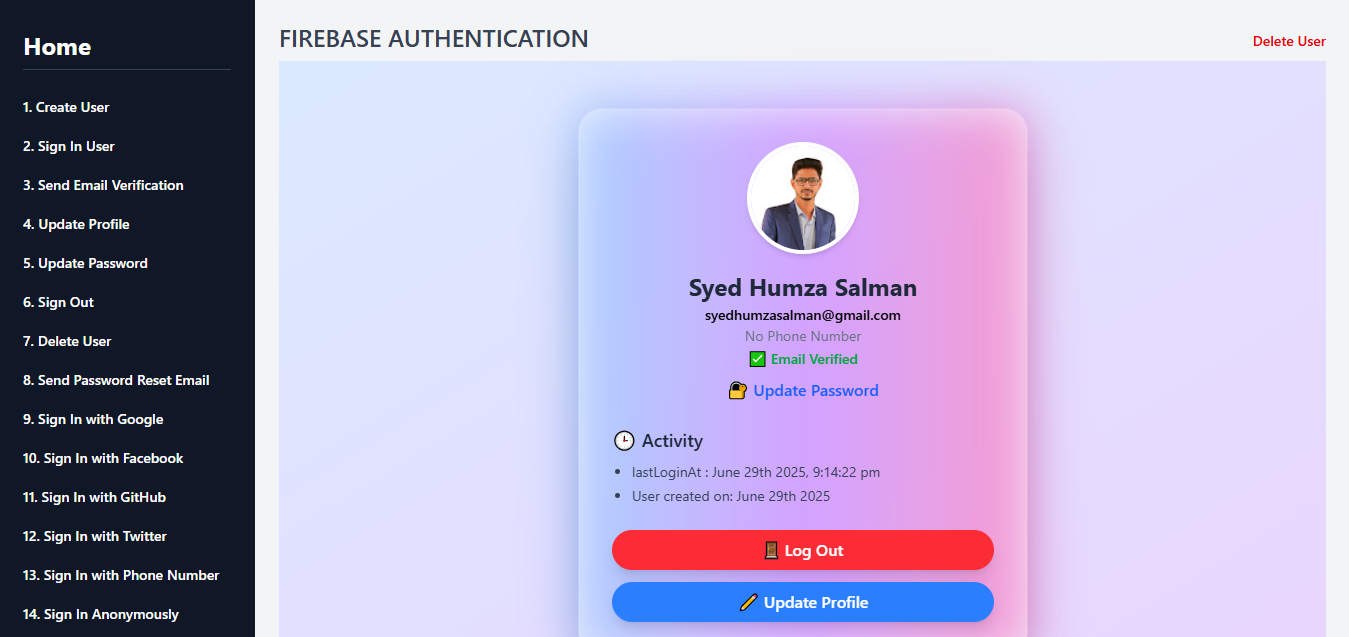The height and width of the screenshot is (637, 1349).
Task: Click the phone icon inside the Log Out button
Action: pos(770,550)
